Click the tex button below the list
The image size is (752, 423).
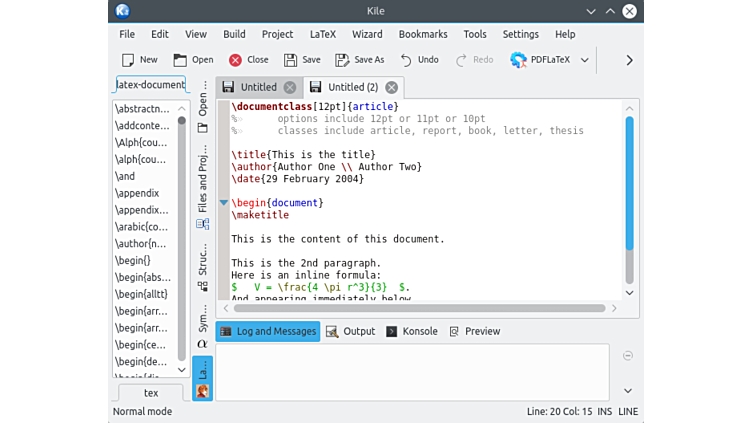[151, 393]
